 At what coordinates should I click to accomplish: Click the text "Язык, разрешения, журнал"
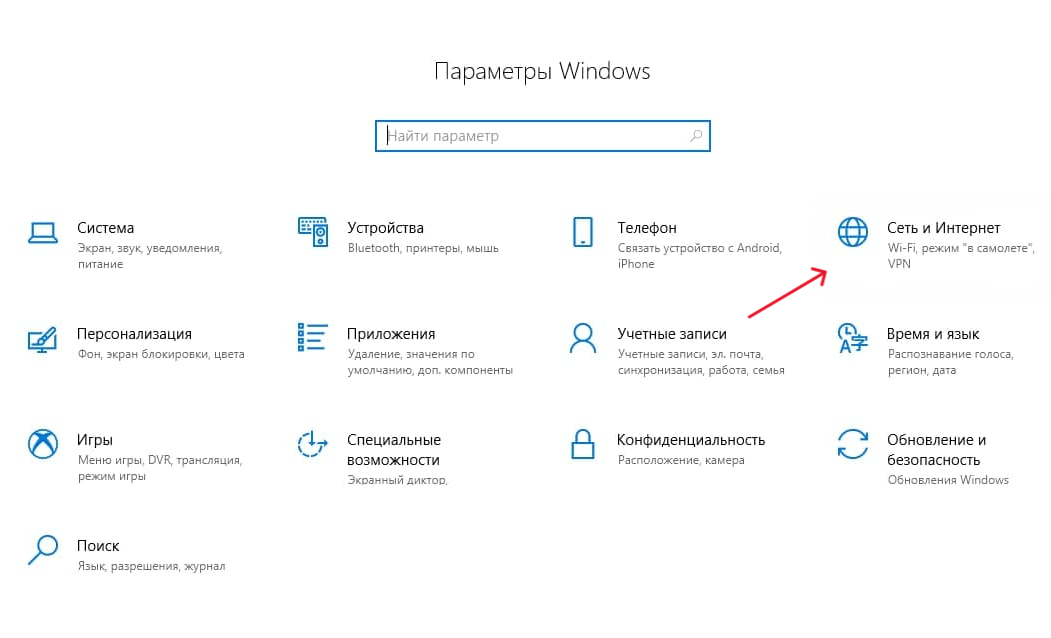151,566
